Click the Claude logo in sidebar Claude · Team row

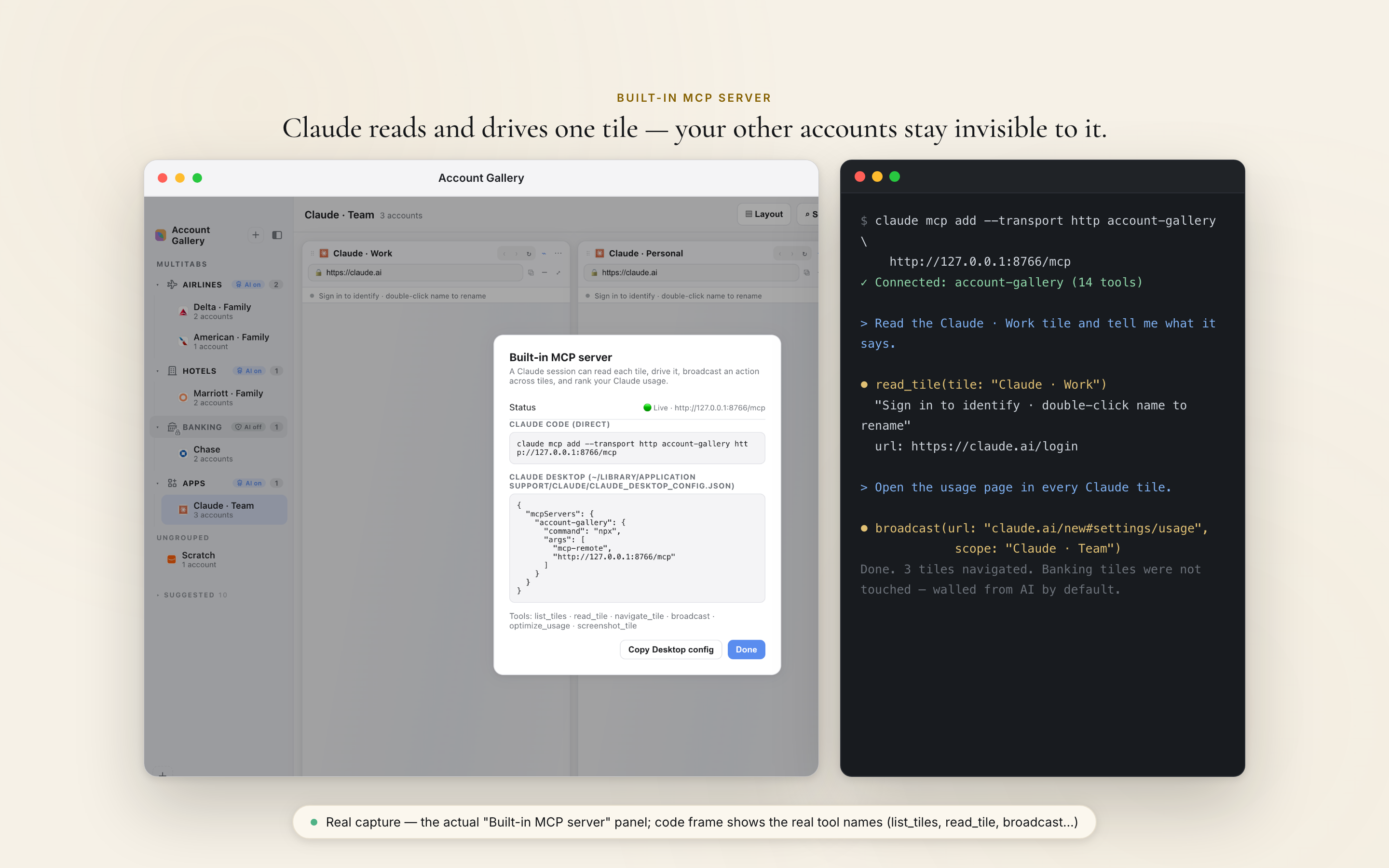pos(183,510)
